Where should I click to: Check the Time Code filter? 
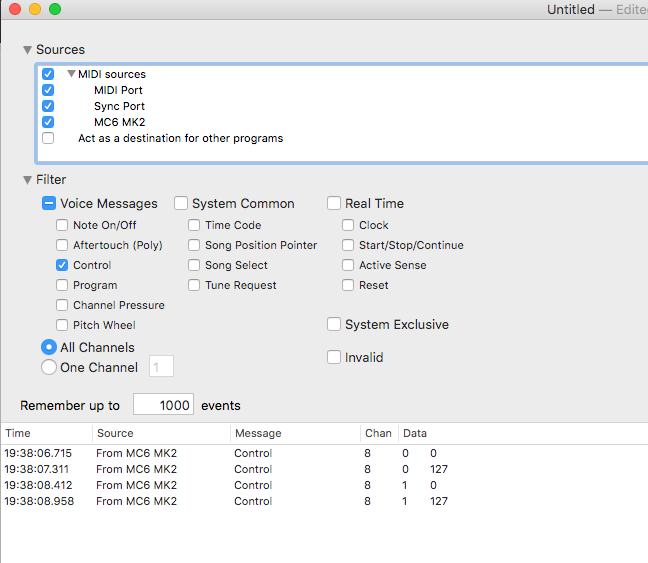click(194, 225)
